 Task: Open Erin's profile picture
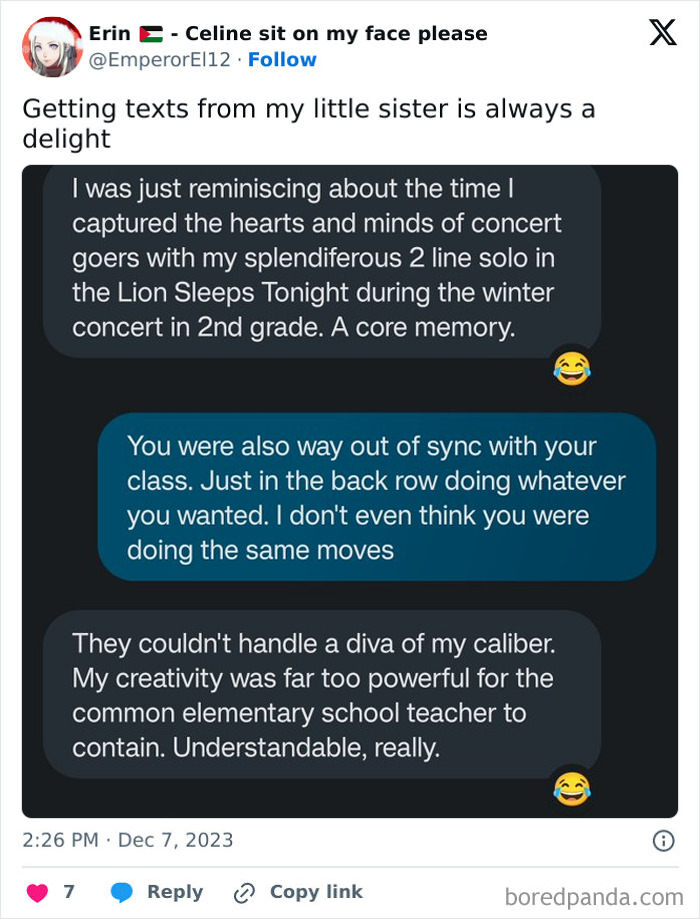(x=51, y=46)
